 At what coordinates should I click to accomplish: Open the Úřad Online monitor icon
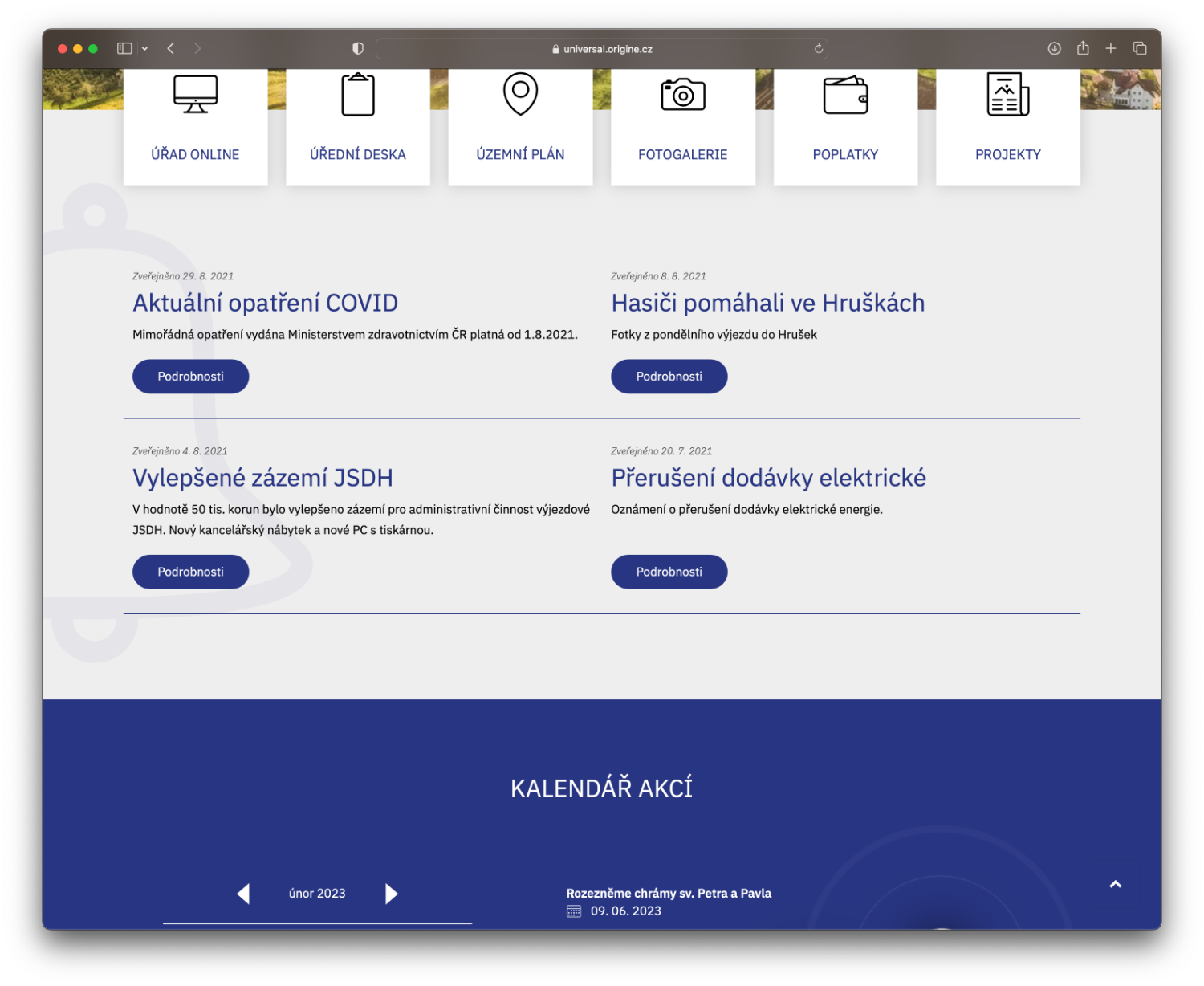[195, 95]
